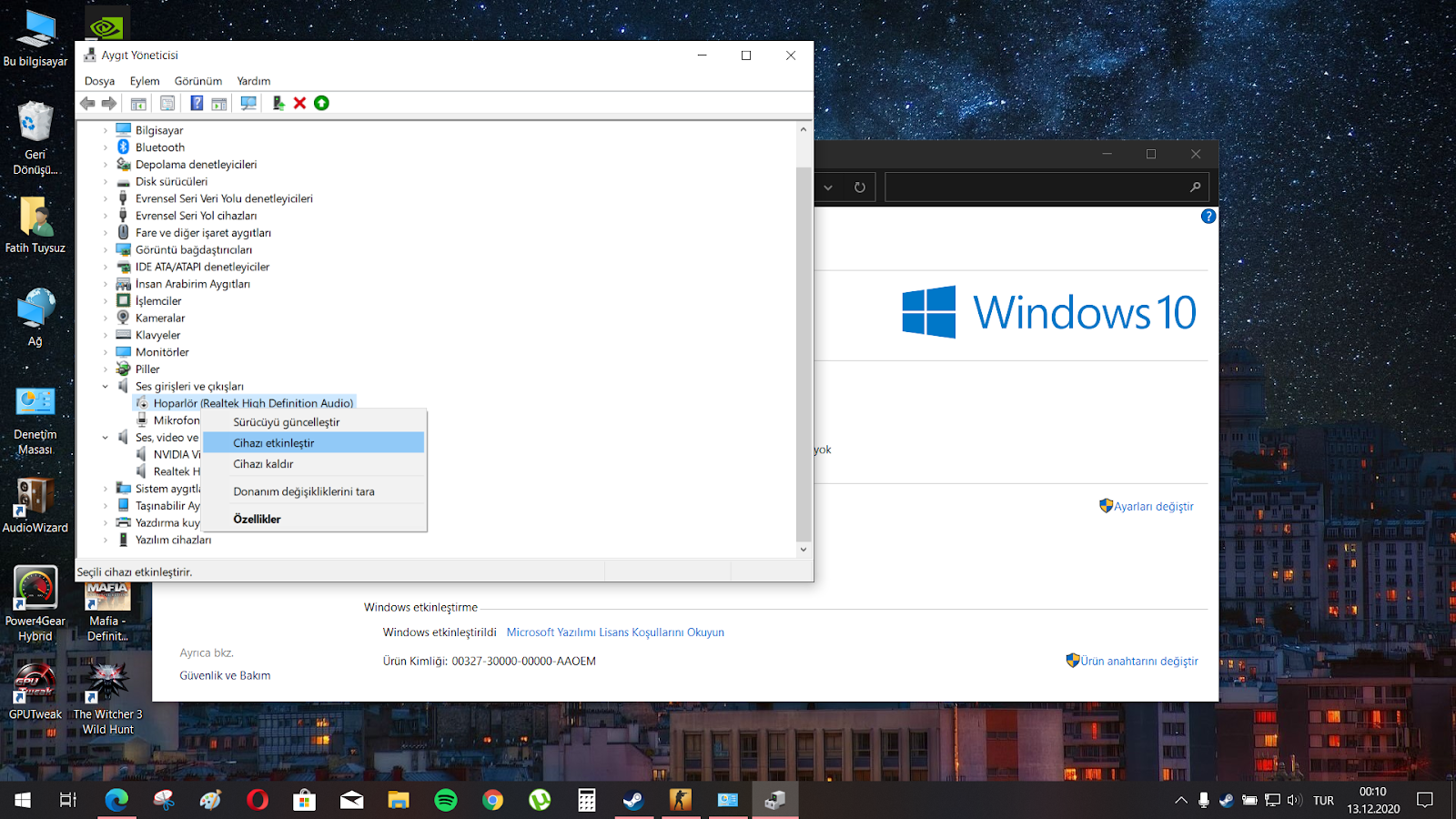Viewport: 1456px width, 819px height.
Task: Open Microsoft Store from the taskbar
Action: pyautogui.click(x=304, y=800)
